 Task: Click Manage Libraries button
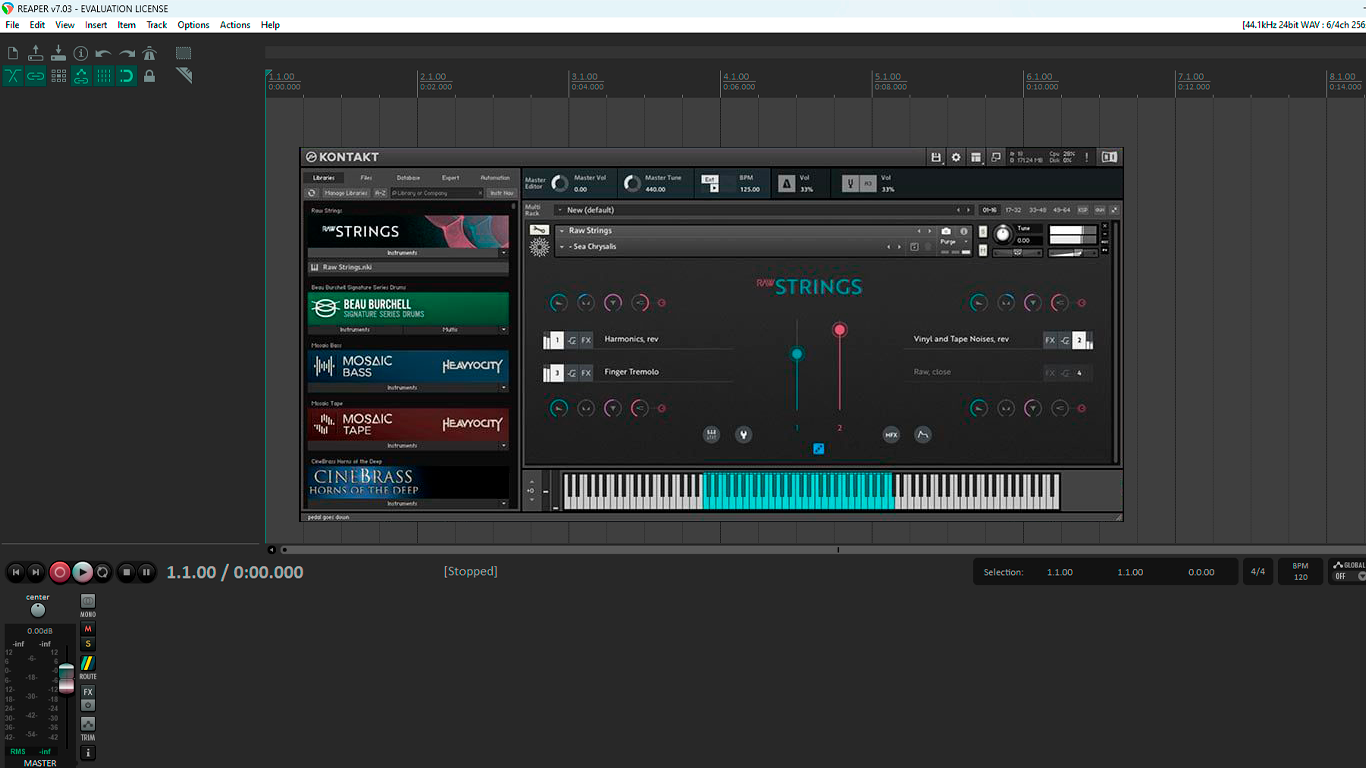click(346, 193)
